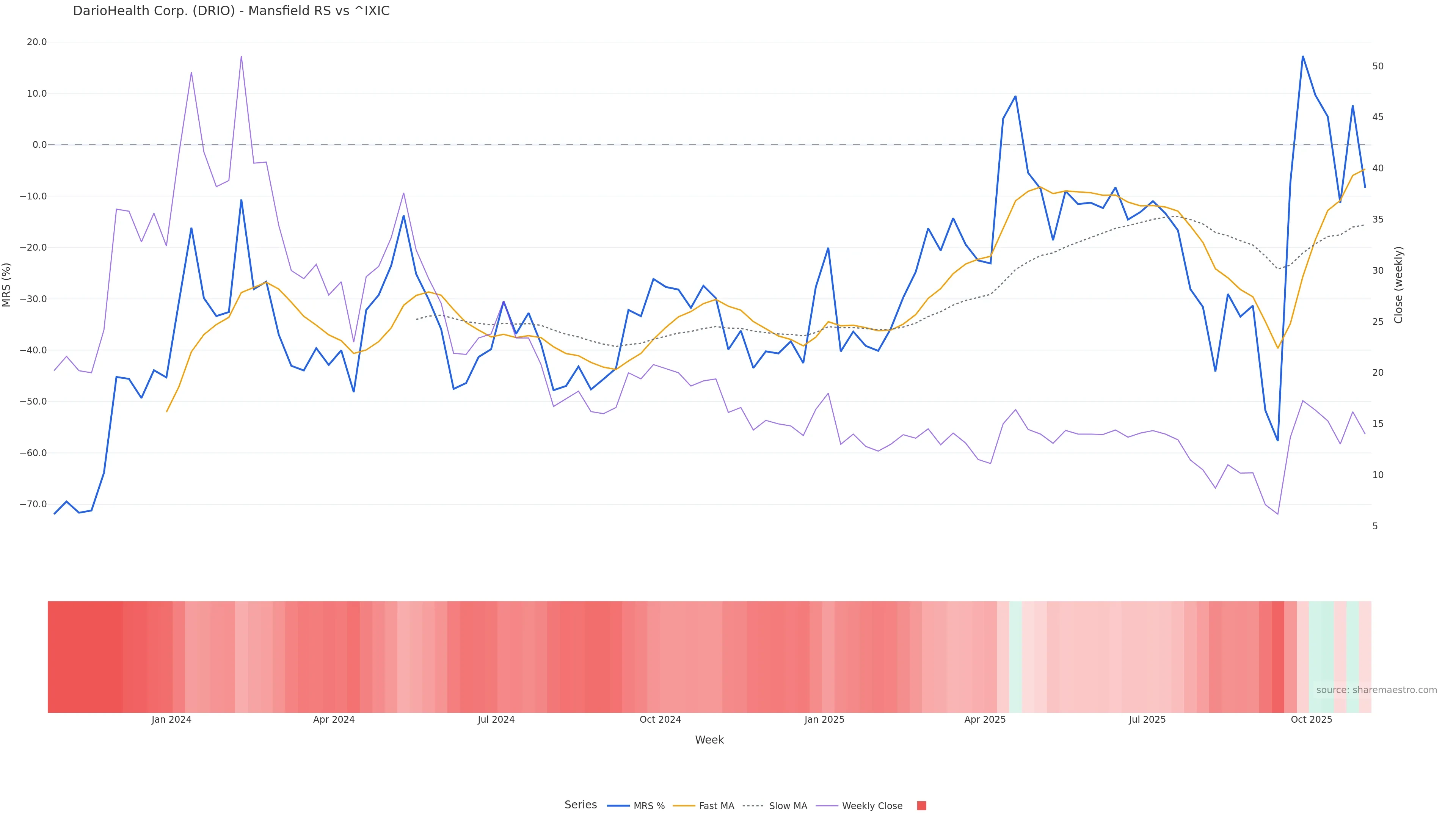Viewport: 1456px width, 819px height.
Task: Click the blue MRS % legend line icon
Action: (618, 806)
